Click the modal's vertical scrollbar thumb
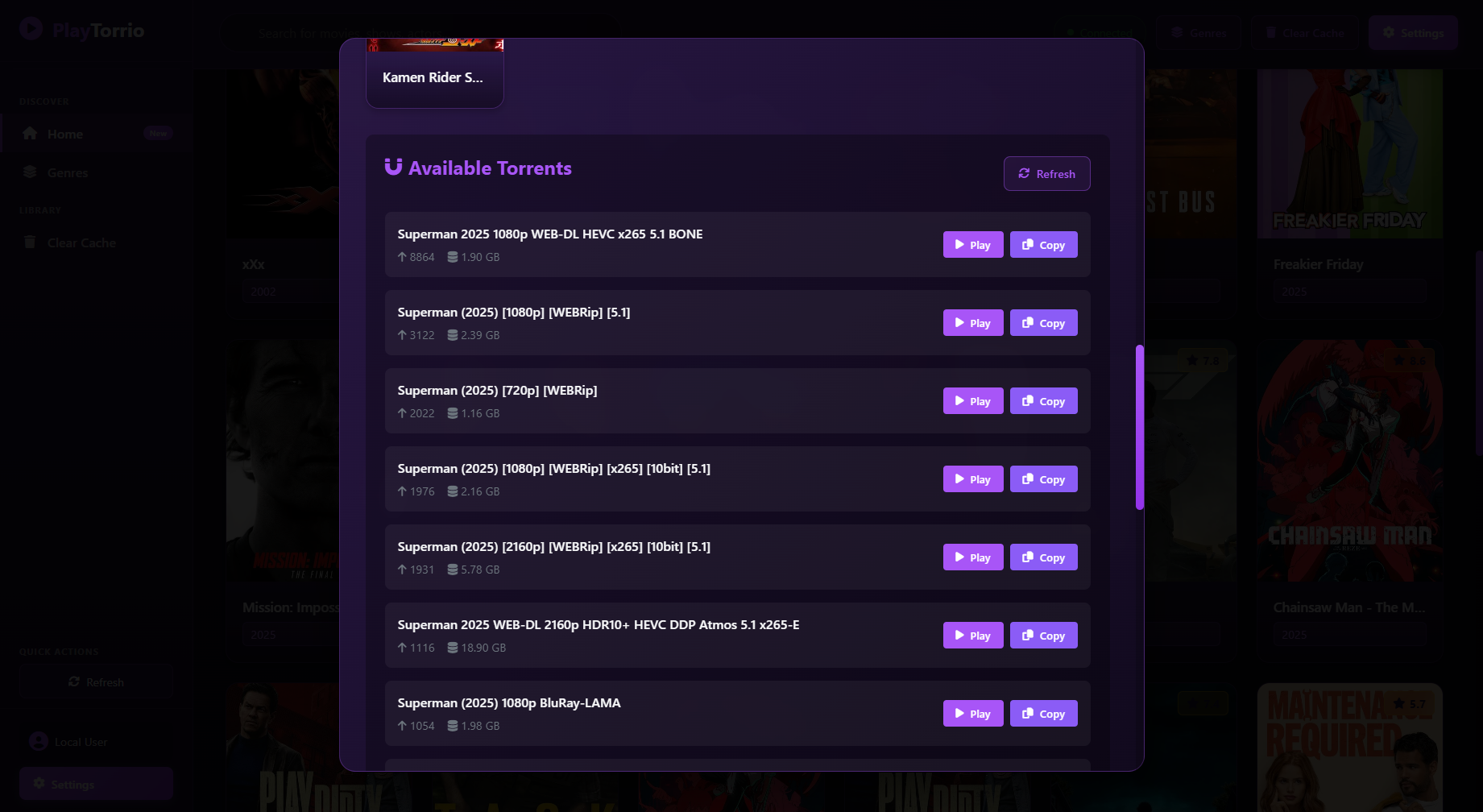1483x812 pixels. click(1140, 427)
